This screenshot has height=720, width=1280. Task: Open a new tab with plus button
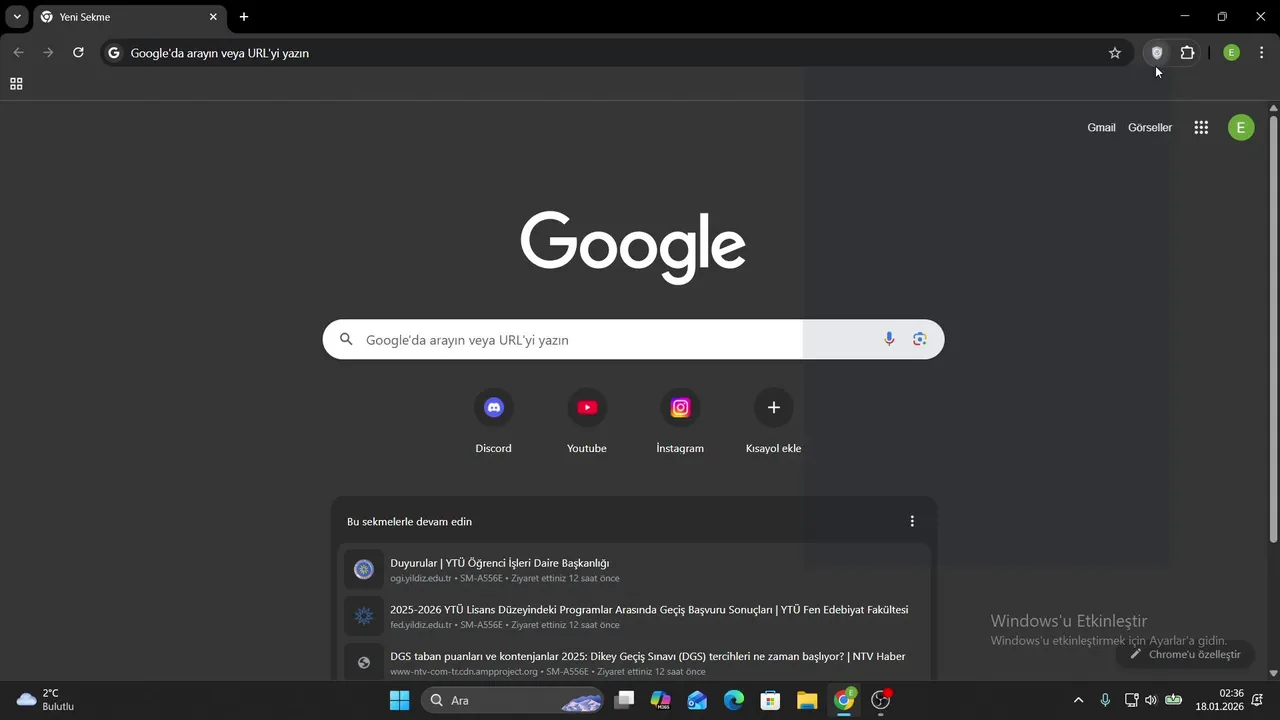click(244, 17)
